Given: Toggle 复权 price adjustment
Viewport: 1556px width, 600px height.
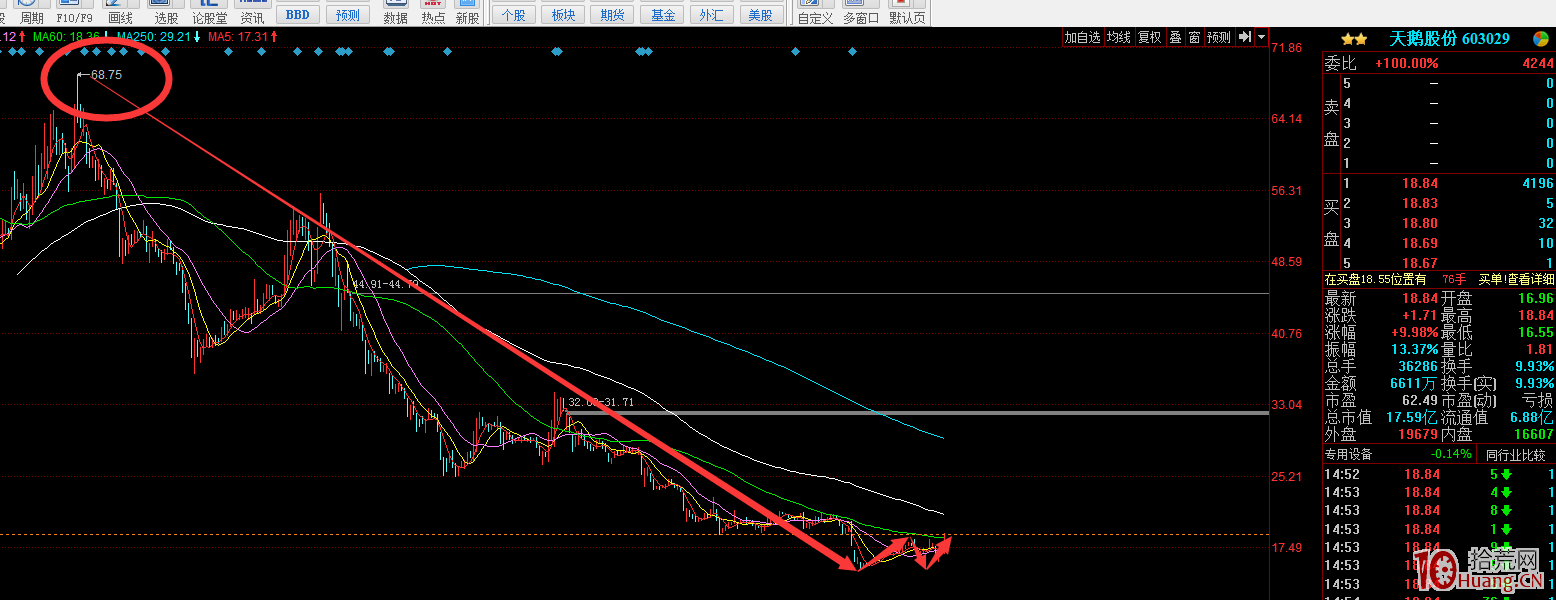Looking at the screenshot, I should pyautogui.click(x=1149, y=37).
